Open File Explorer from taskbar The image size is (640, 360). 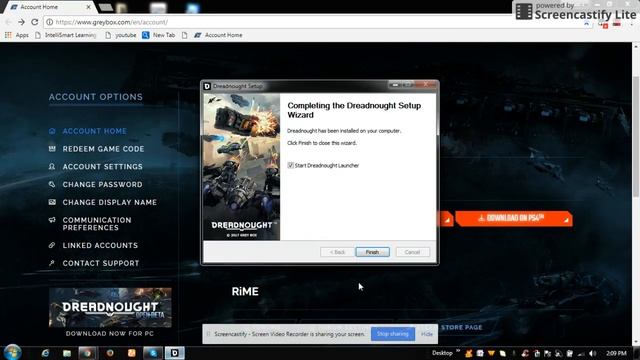[x=67, y=353]
